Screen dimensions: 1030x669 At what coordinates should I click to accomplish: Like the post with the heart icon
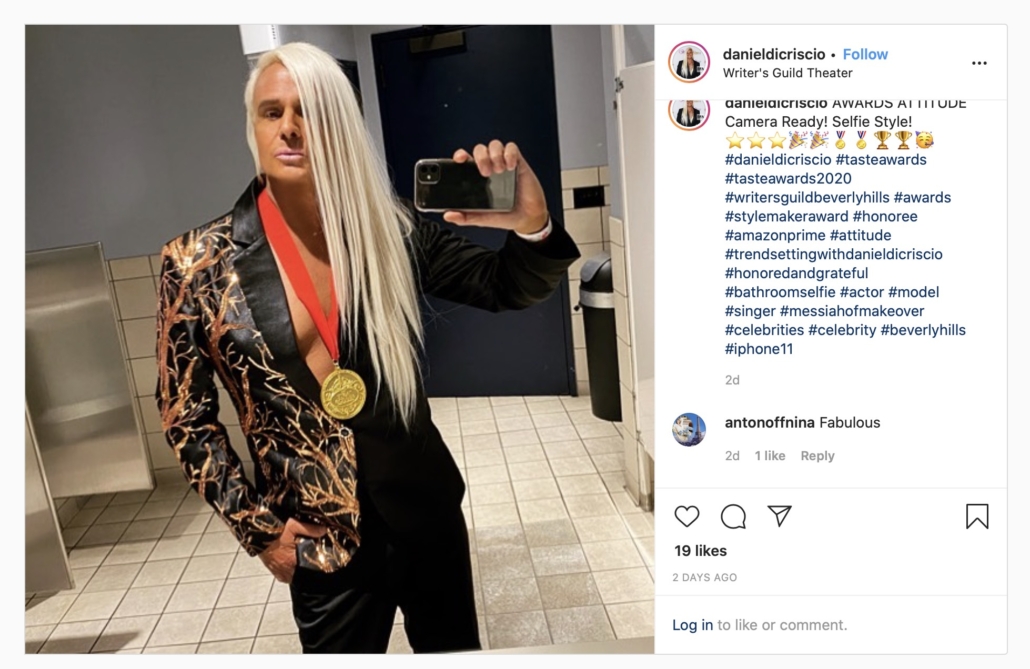point(687,517)
